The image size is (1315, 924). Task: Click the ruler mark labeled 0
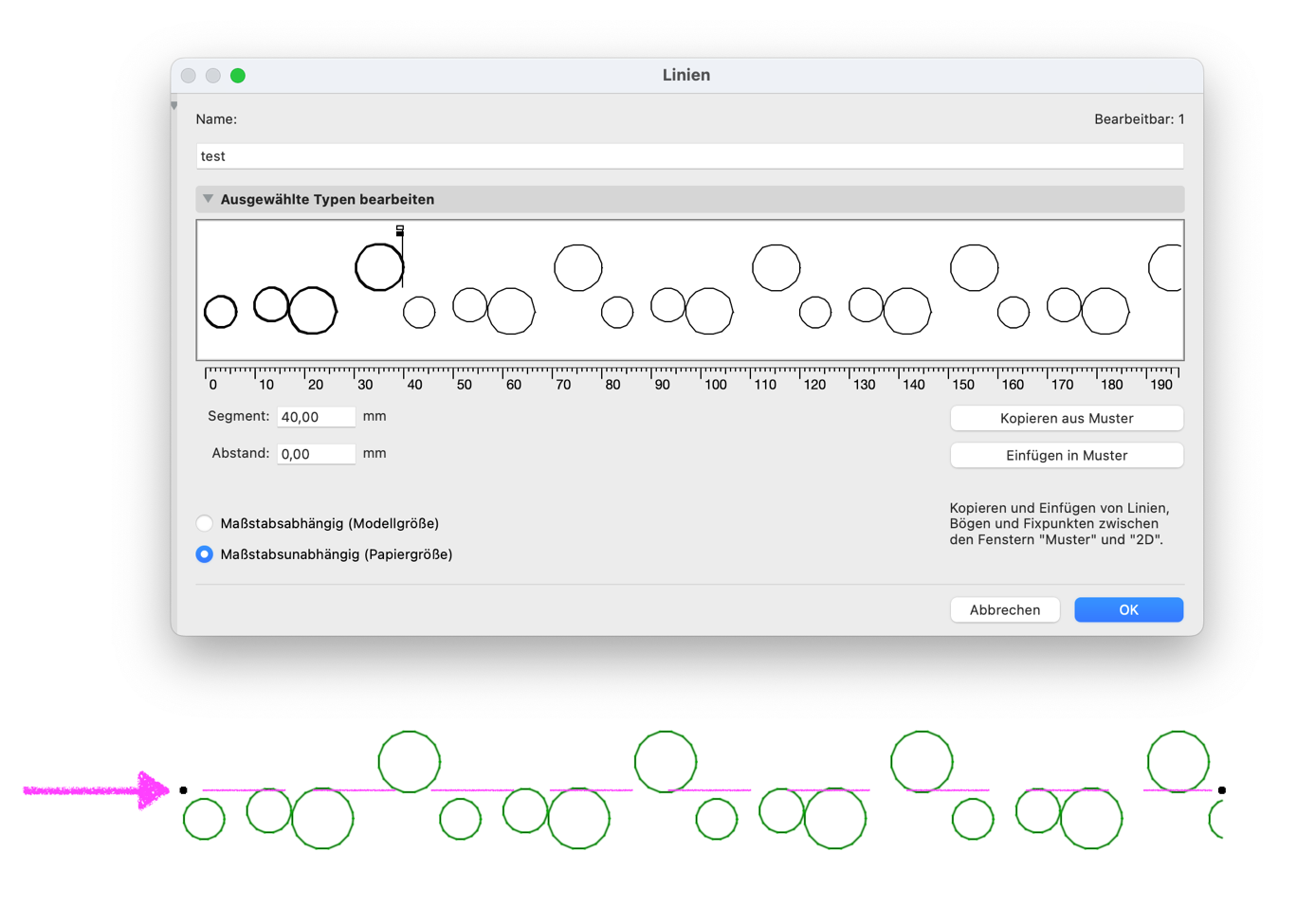213,385
